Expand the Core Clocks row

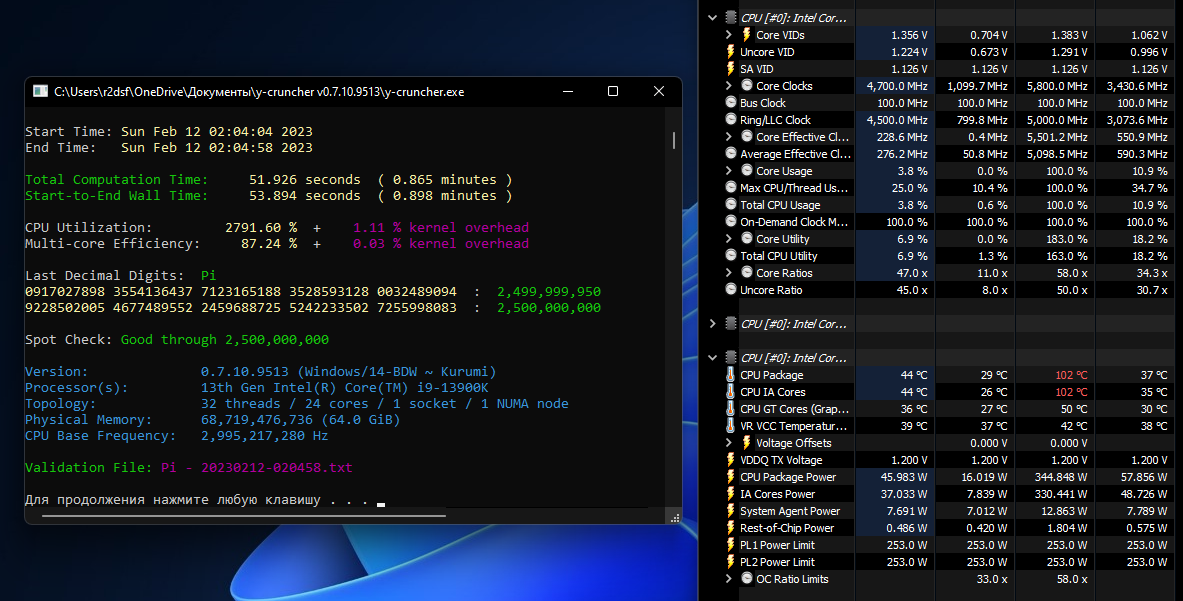729,86
